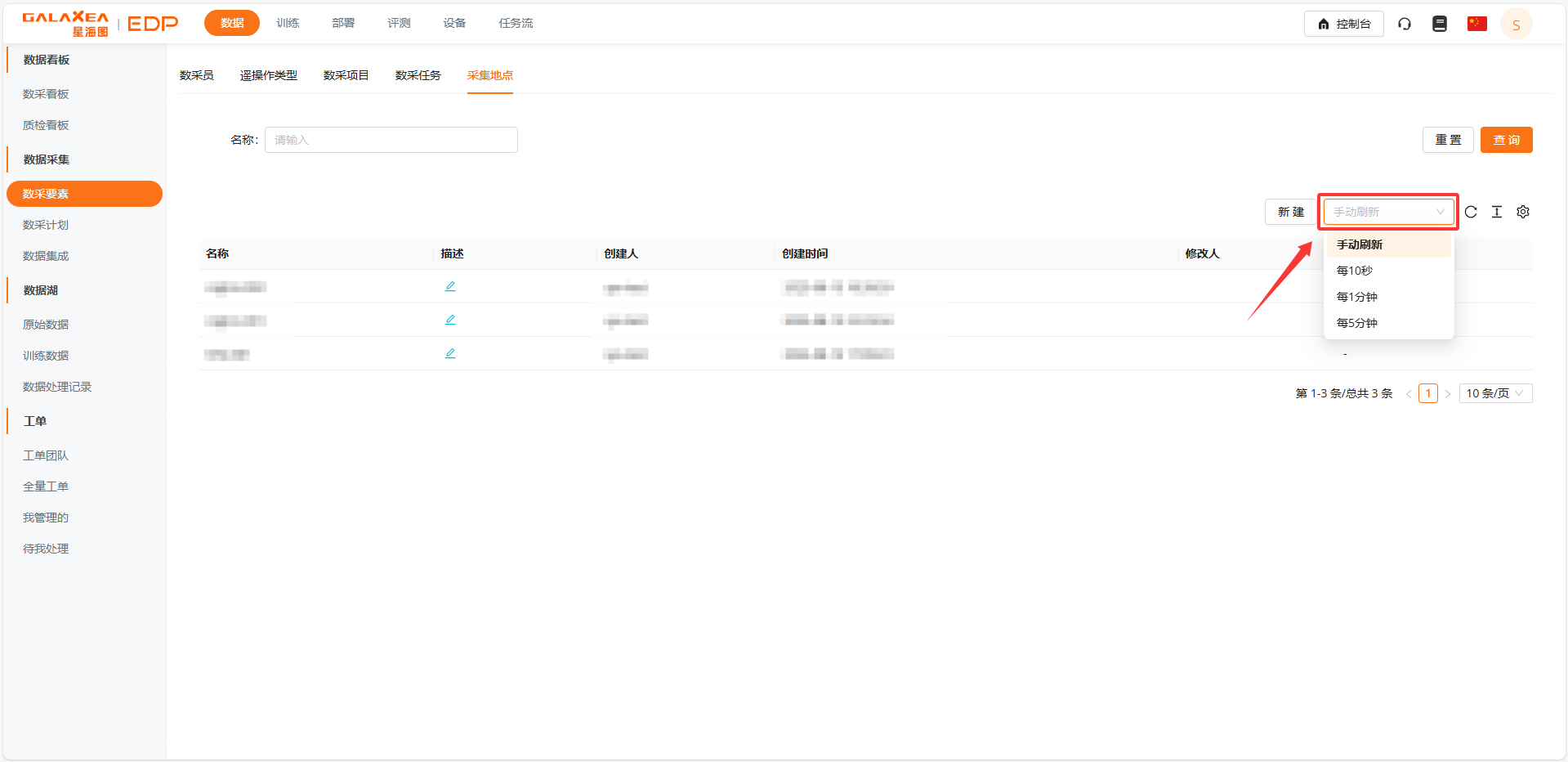1568x762 pixels.
Task: Click the Chinese flag language icon
Action: [1476, 24]
